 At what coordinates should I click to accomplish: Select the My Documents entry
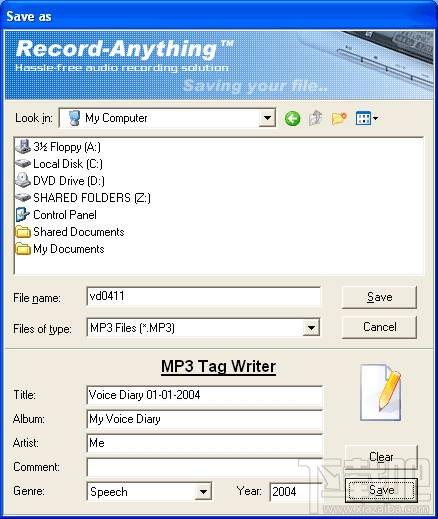(x=60, y=249)
